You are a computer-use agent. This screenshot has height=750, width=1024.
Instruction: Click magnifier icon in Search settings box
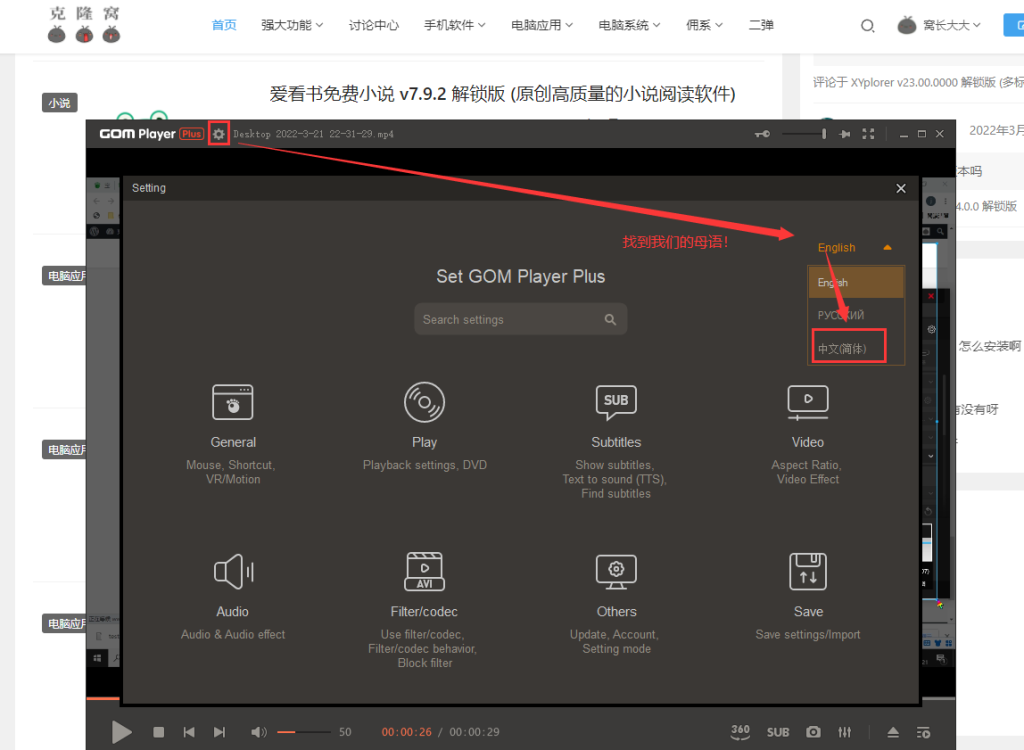(610, 319)
